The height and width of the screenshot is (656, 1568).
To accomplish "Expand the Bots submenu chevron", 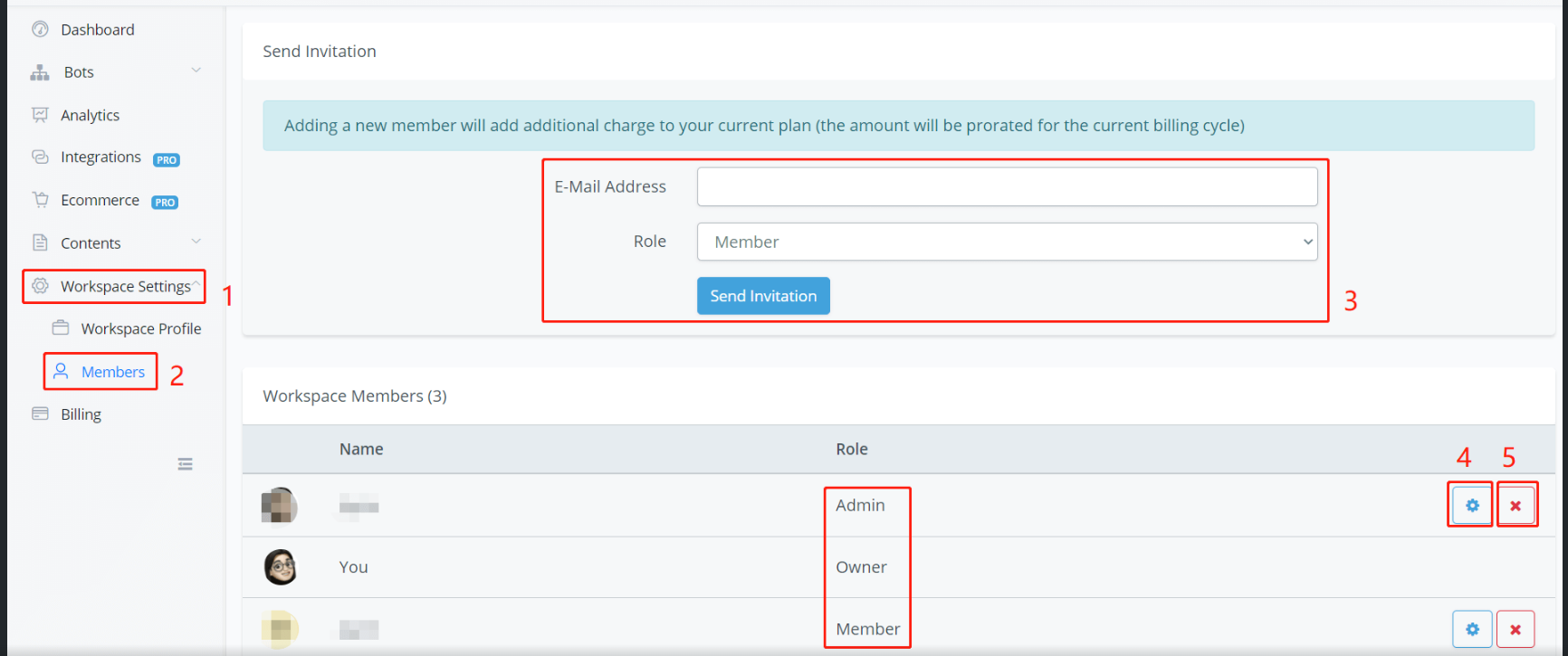I will pyautogui.click(x=196, y=71).
